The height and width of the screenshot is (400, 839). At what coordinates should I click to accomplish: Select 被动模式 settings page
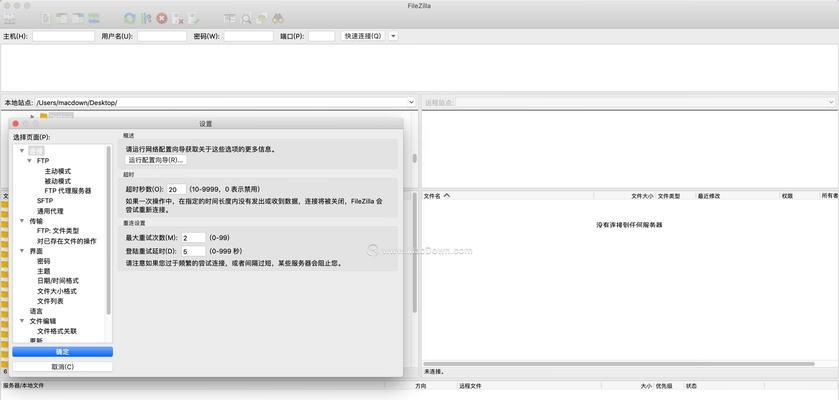(58, 181)
